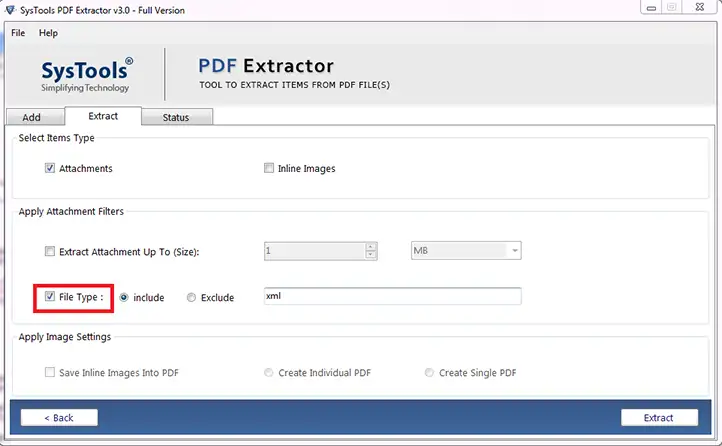
Task: Open the File menu
Action: click(x=18, y=33)
